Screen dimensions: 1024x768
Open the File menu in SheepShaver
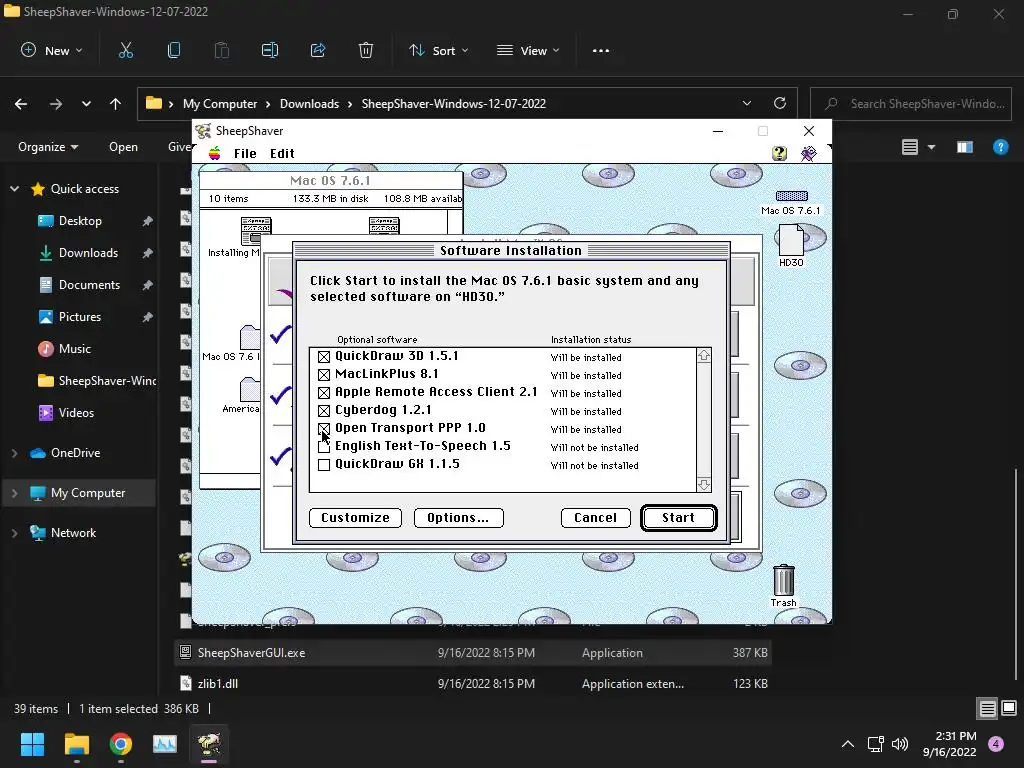click(245, 153)
